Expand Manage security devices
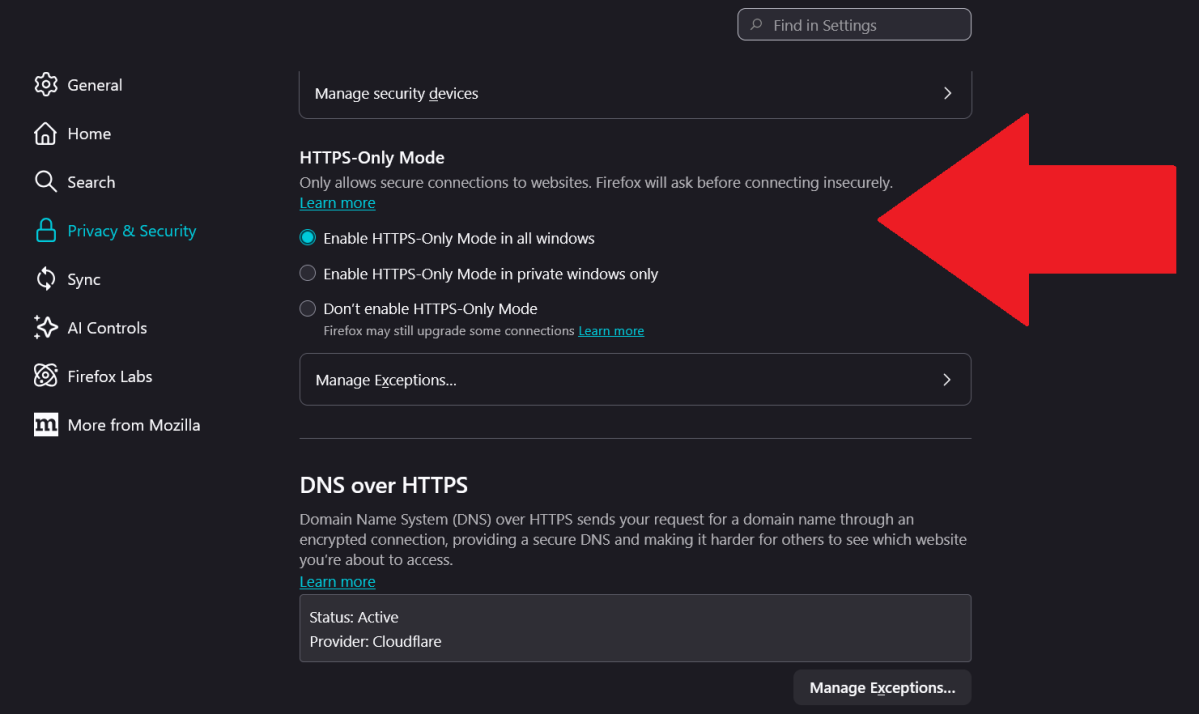1199x714 pixels. click(x=635, y=93)
